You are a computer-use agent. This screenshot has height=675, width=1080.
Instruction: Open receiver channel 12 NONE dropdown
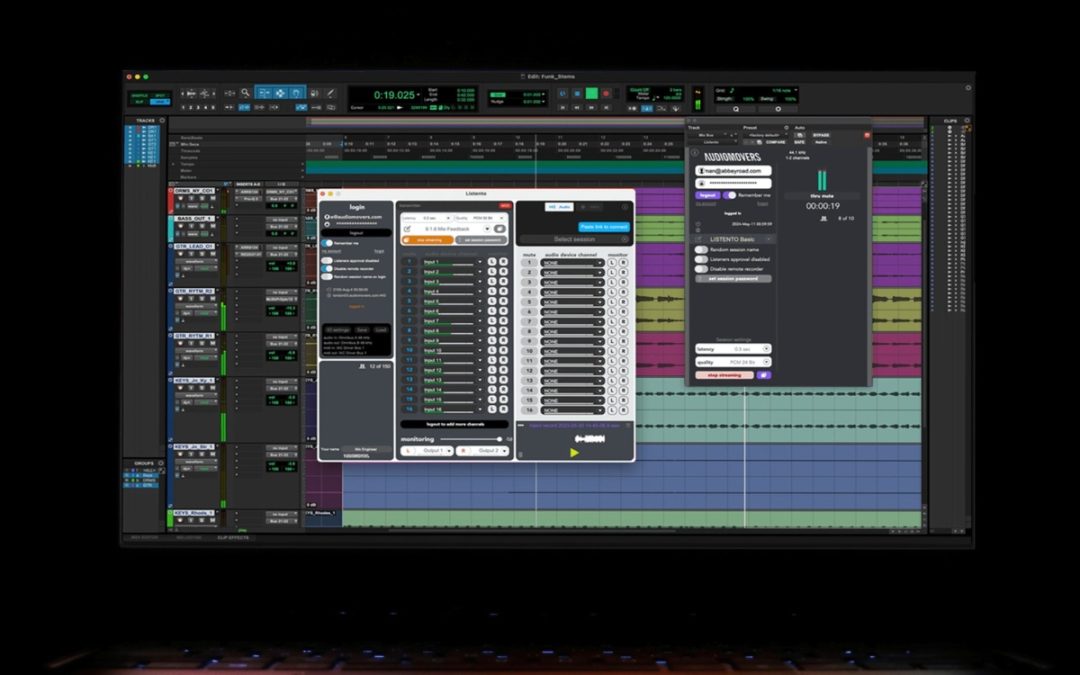(572, 371)
